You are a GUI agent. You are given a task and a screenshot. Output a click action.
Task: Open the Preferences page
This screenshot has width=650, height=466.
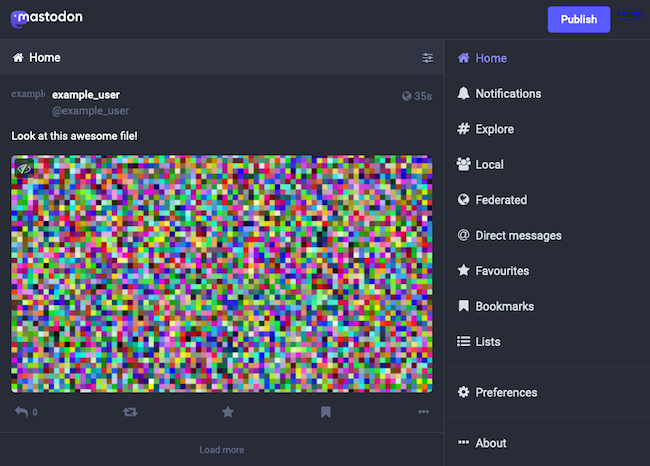pos(506,392)
